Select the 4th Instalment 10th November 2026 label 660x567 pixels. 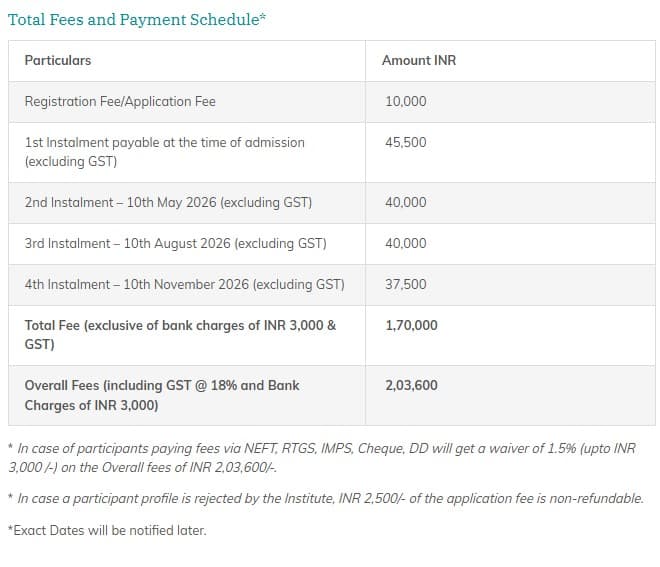click(x=184, y=284)
